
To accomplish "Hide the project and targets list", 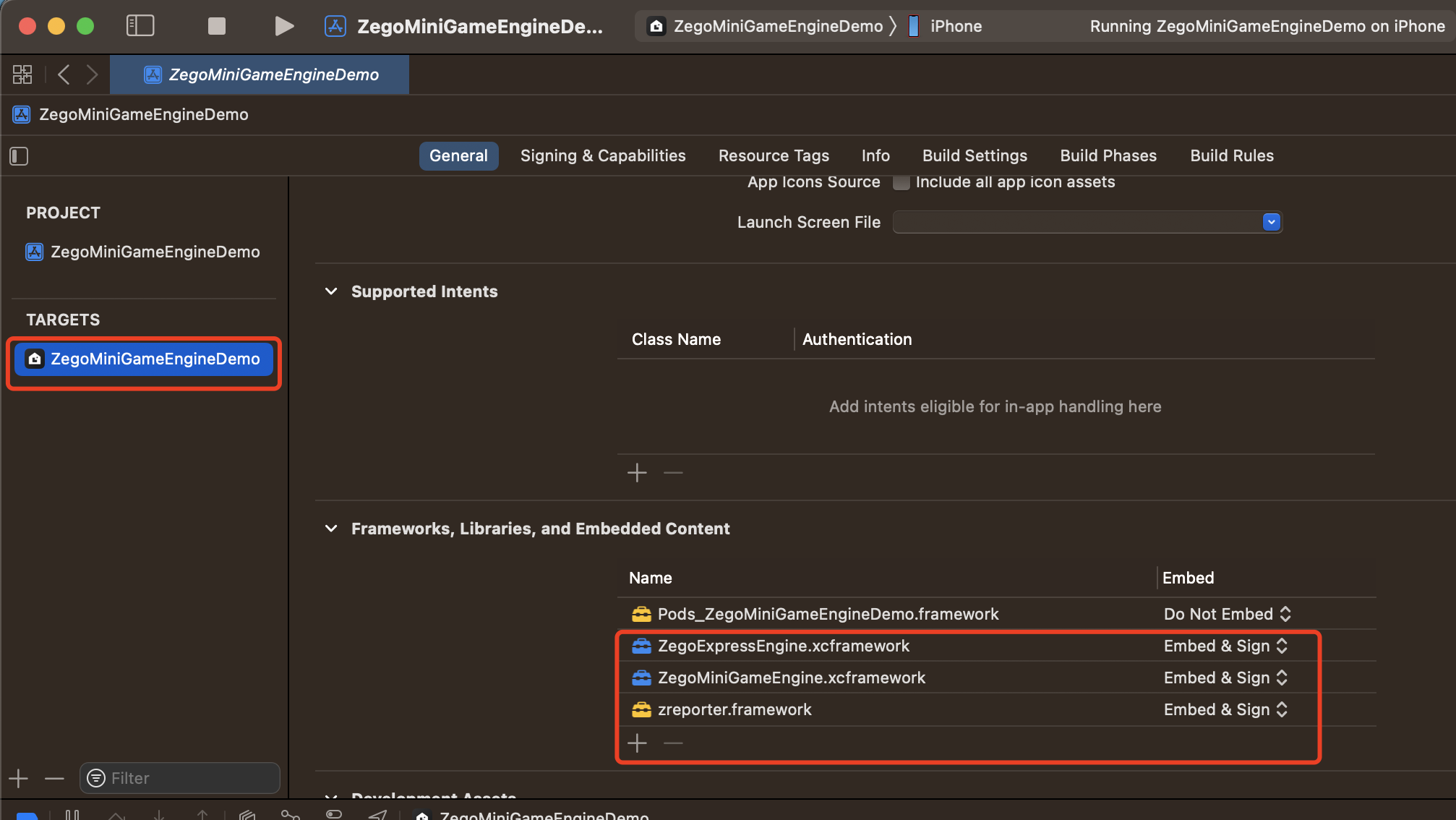I will click(19, 156).
